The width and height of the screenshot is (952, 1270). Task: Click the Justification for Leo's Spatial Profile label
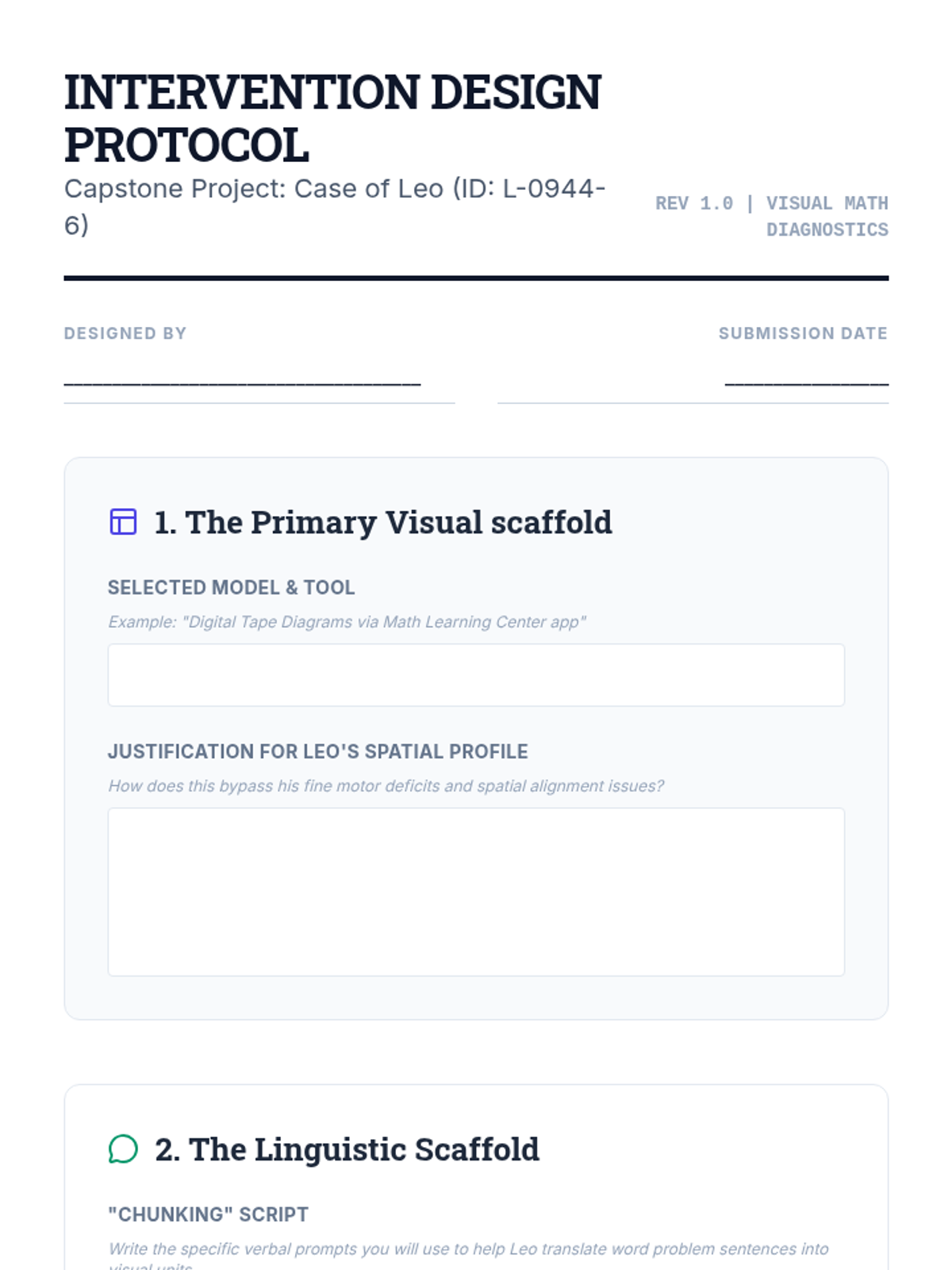pyautogui.click(x=317, y=752)
